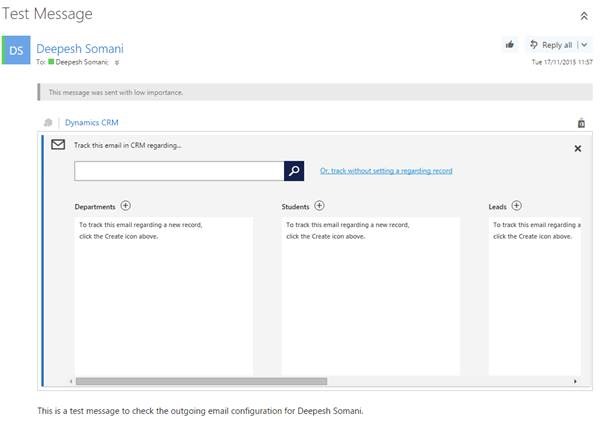Create a new Leads record with plus icon
This screenshot has height=430, width=602.
(517, 205)
